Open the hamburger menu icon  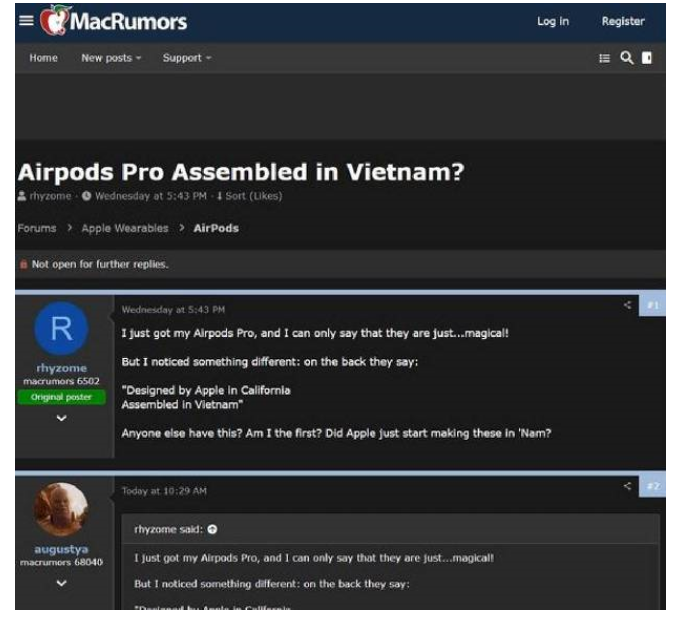[26, 20]
